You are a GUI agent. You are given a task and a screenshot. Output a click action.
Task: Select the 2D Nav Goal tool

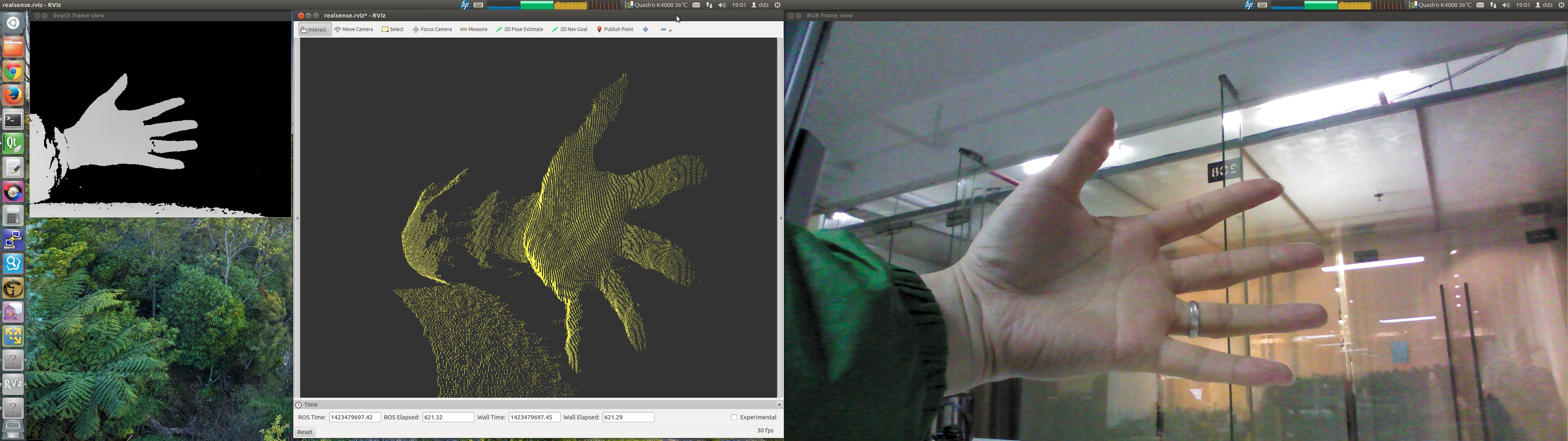click(x=570, y=29)
